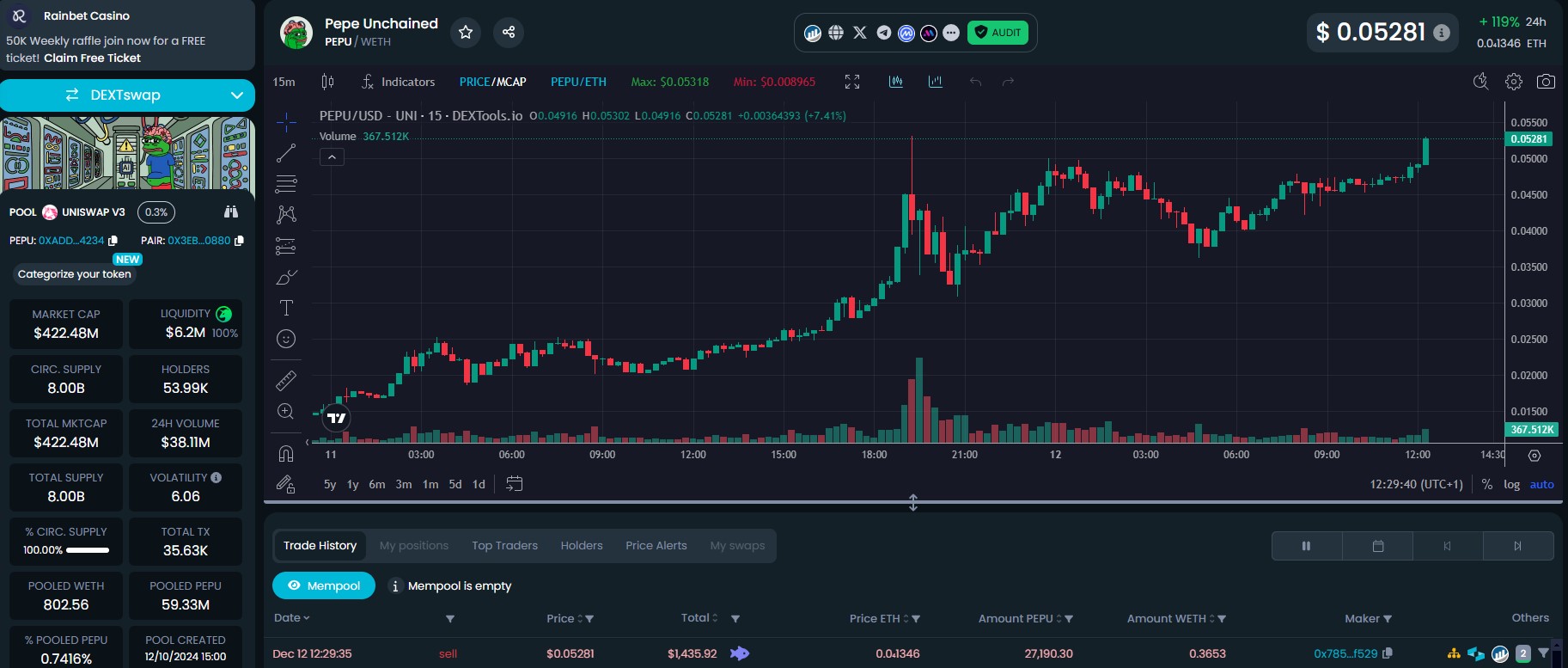Select the trend line drawing tool
1568x668 pixels.
286,153
